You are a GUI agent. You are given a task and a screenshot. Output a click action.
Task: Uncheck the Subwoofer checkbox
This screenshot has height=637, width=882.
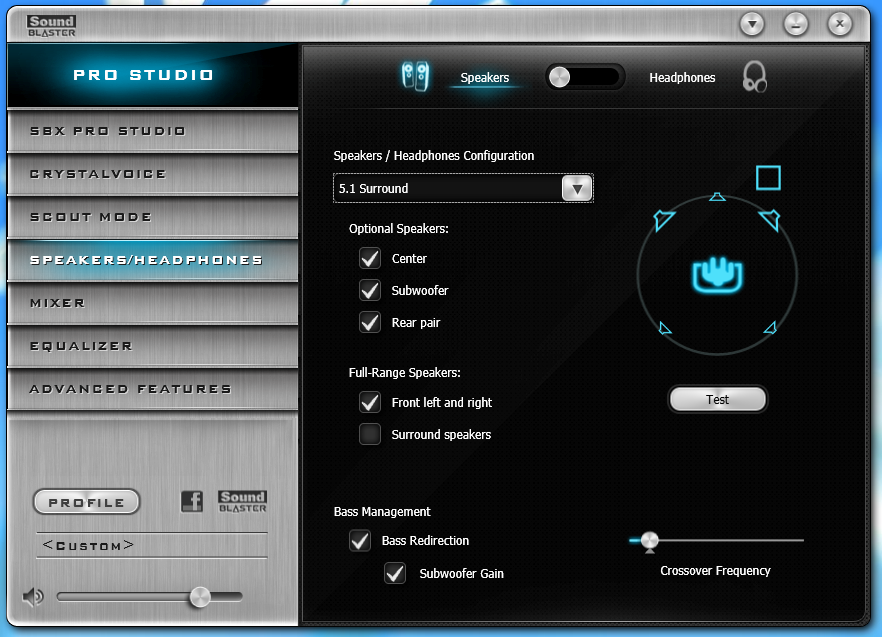370,290
